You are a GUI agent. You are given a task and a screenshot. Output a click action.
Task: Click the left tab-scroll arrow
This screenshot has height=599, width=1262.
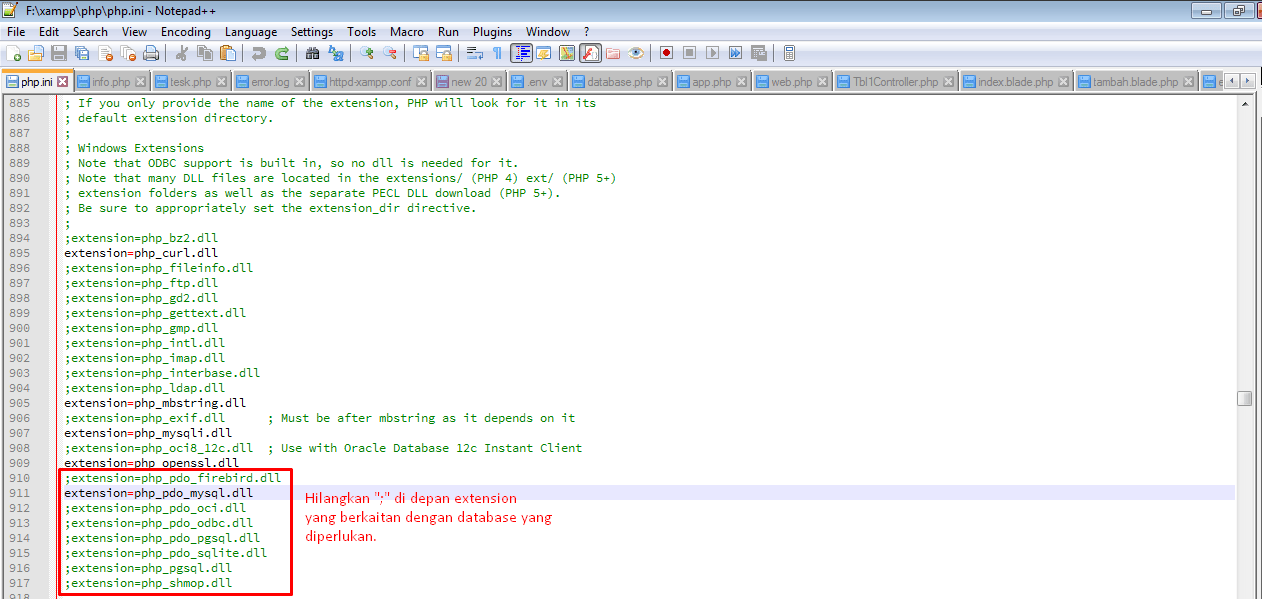point(1233,80)
